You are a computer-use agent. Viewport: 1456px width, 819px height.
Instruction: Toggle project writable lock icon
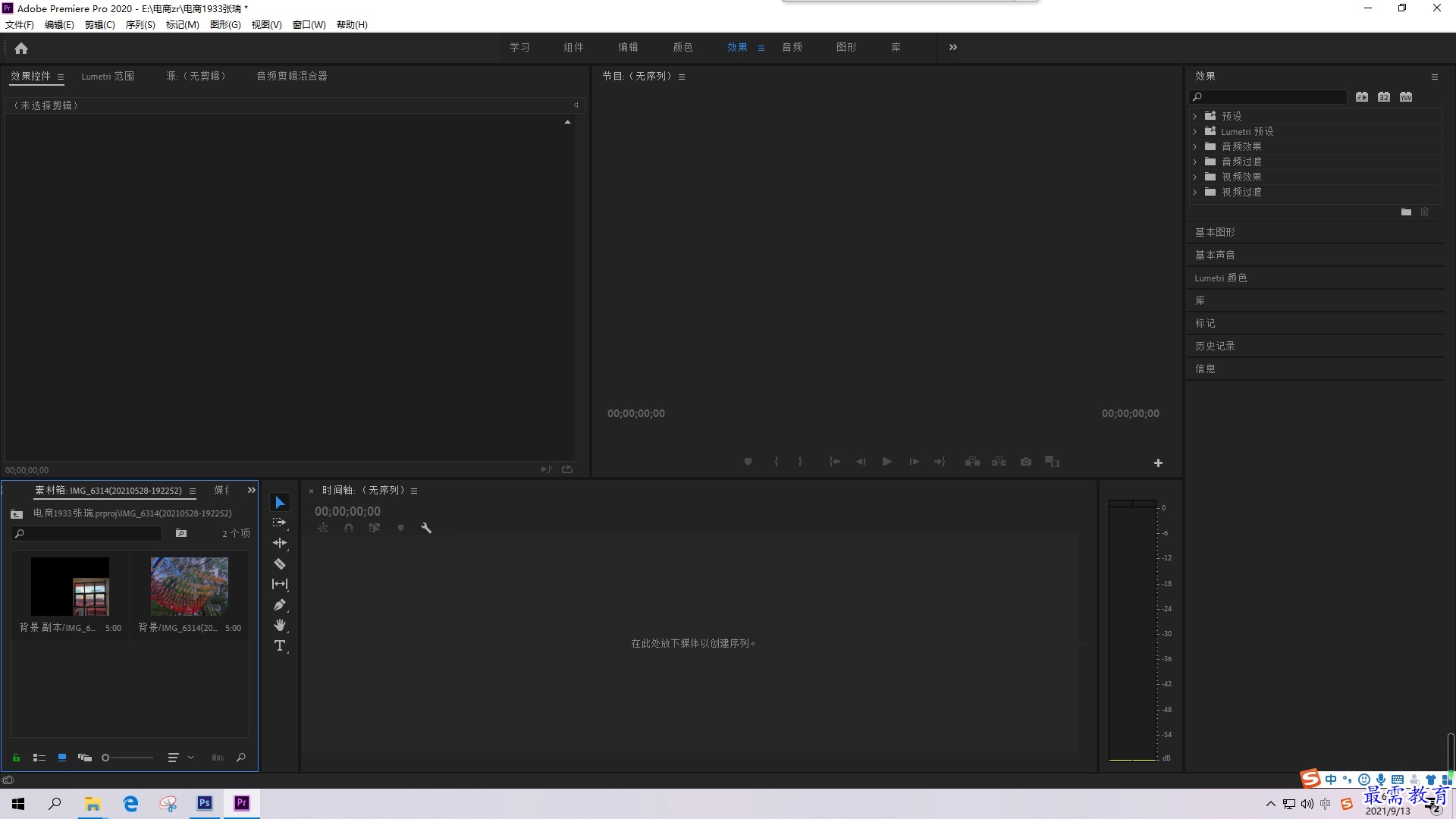click(x=16, y=758)
